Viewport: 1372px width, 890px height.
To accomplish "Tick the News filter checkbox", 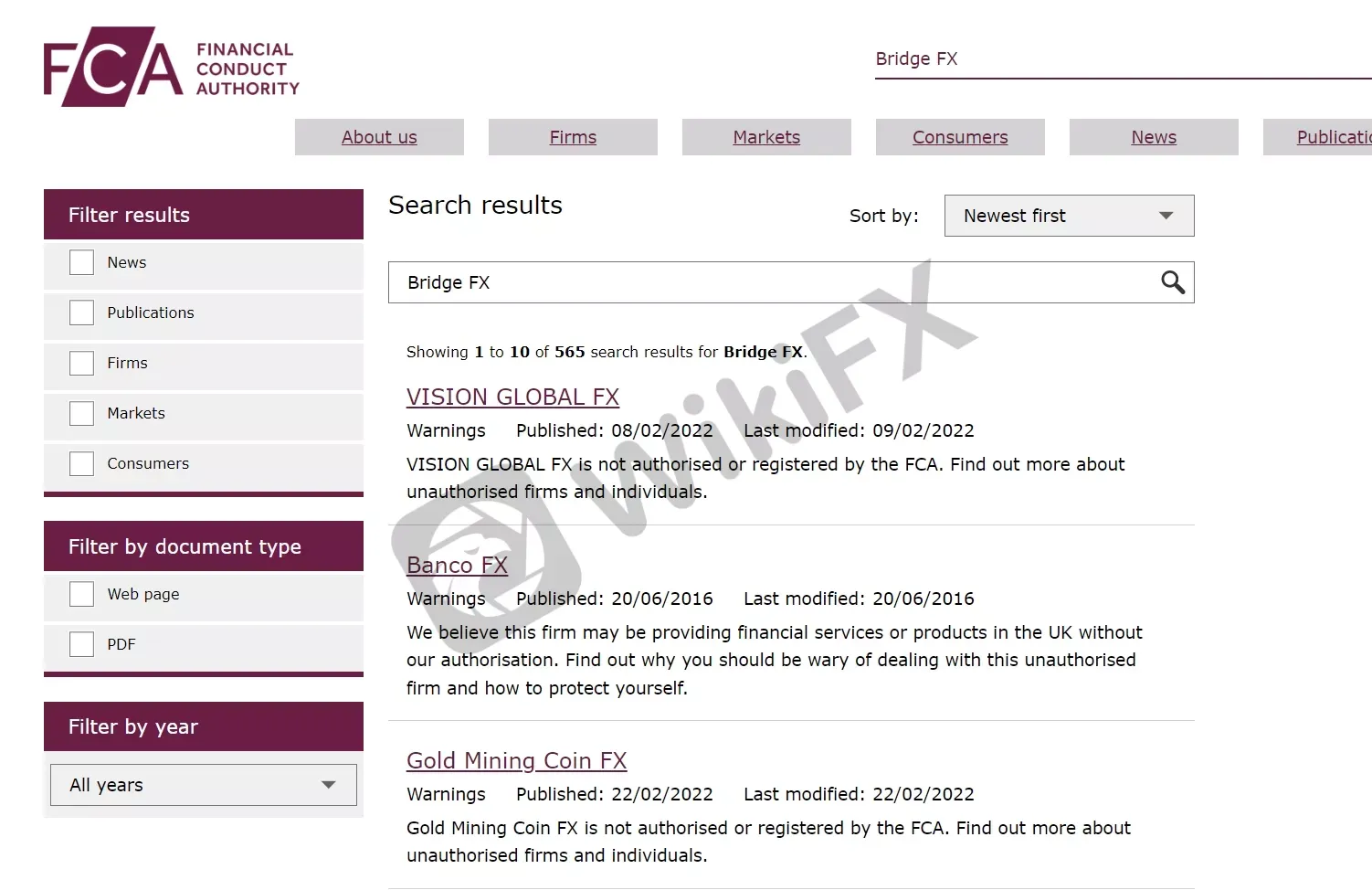I will 82,262.
